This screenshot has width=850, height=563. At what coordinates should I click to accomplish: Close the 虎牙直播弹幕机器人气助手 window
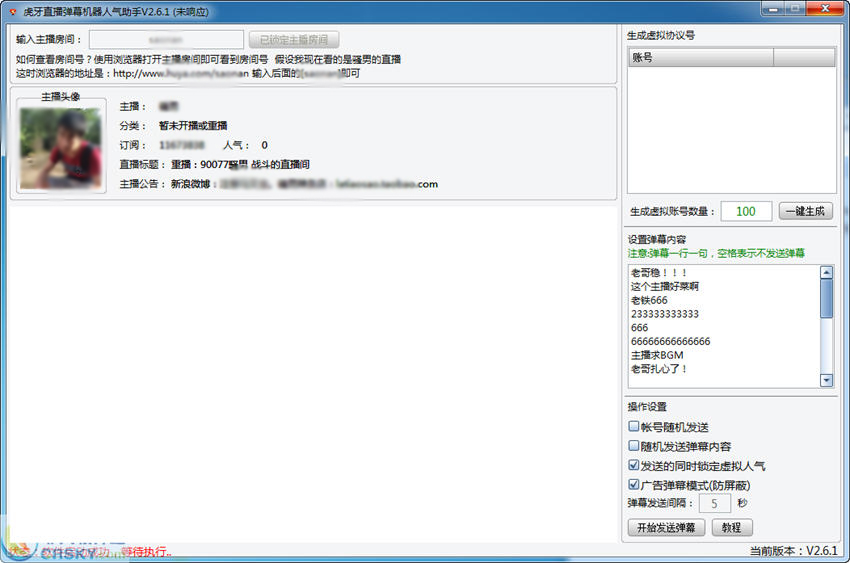coord(825,9)
